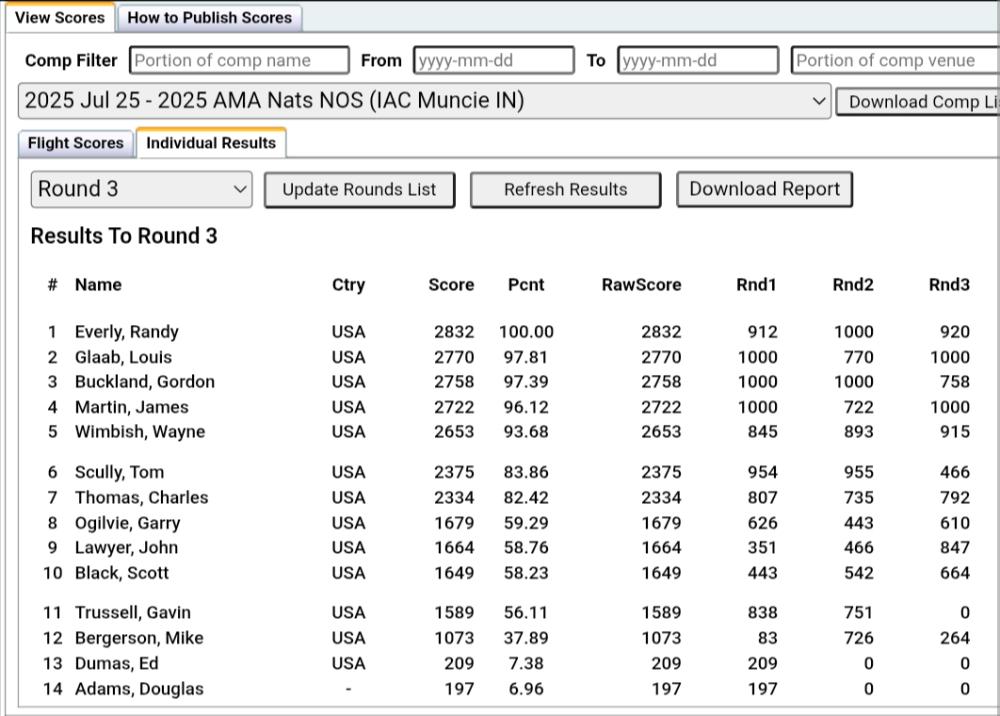Screen dimensions: 1000x716
Task: Download the results report
Action: click(x=764, y=189)
